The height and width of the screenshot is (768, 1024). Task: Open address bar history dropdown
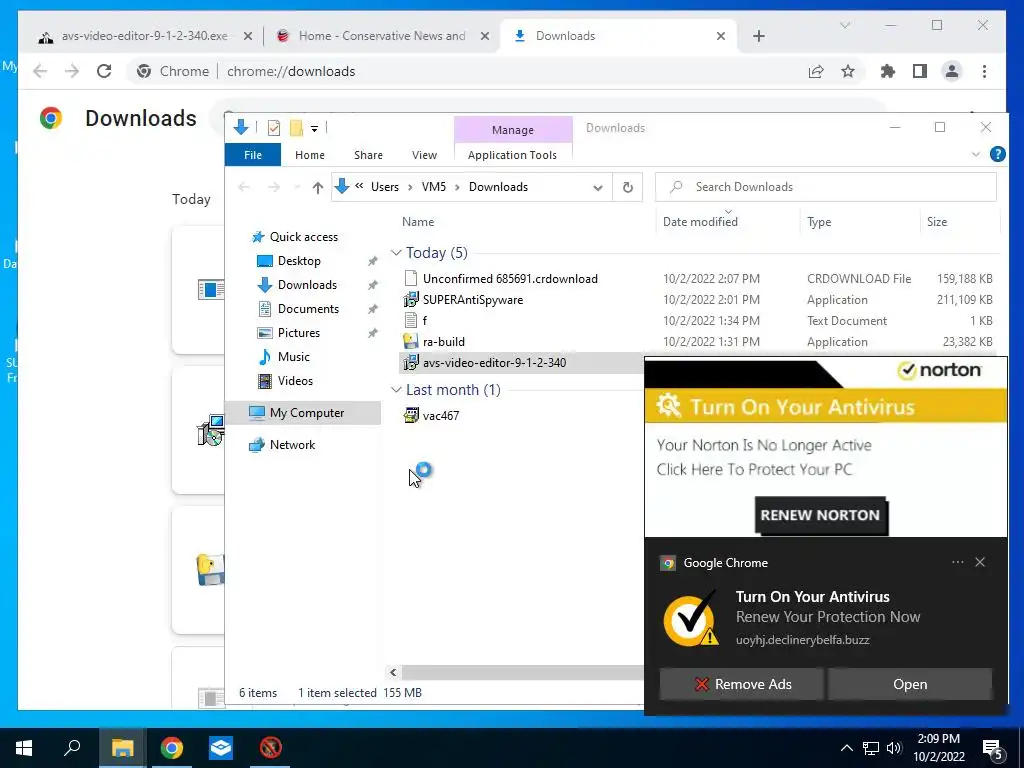click(597, 187)
